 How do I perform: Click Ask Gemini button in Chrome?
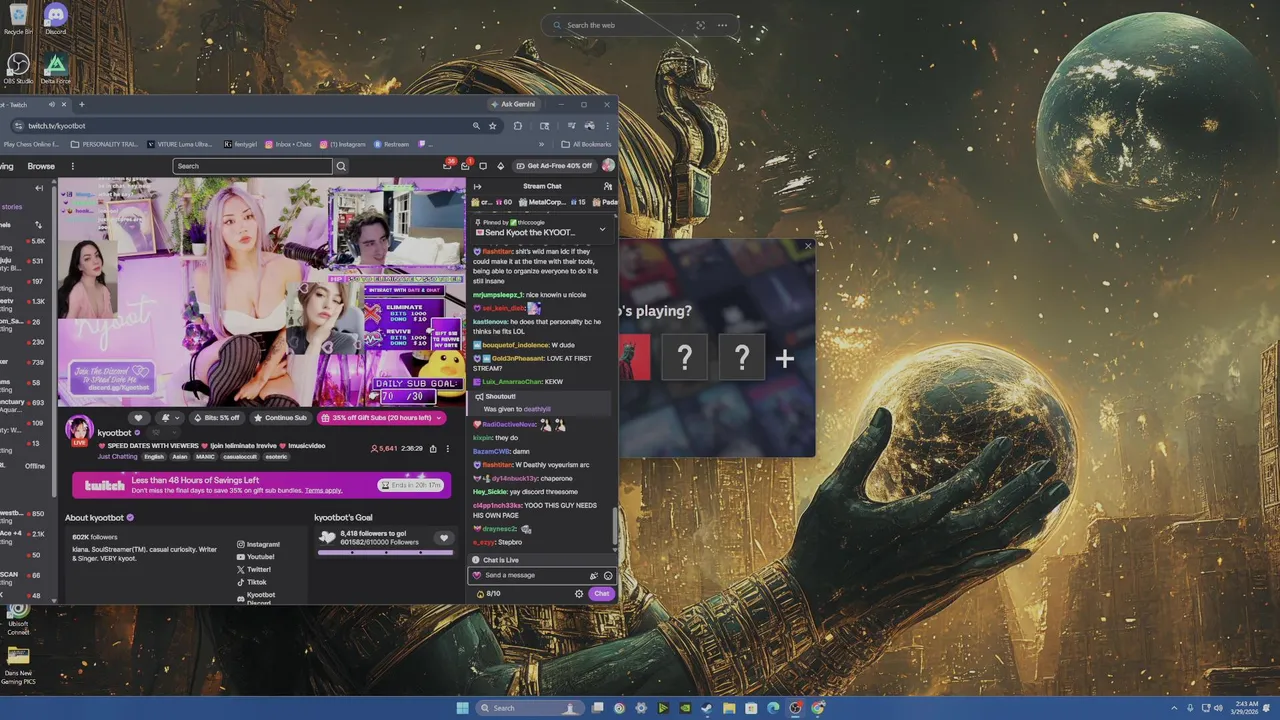512,104
